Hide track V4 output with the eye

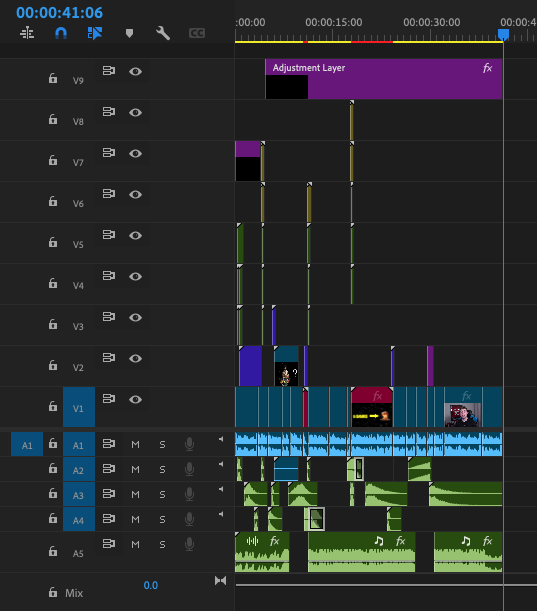point(135,276)
